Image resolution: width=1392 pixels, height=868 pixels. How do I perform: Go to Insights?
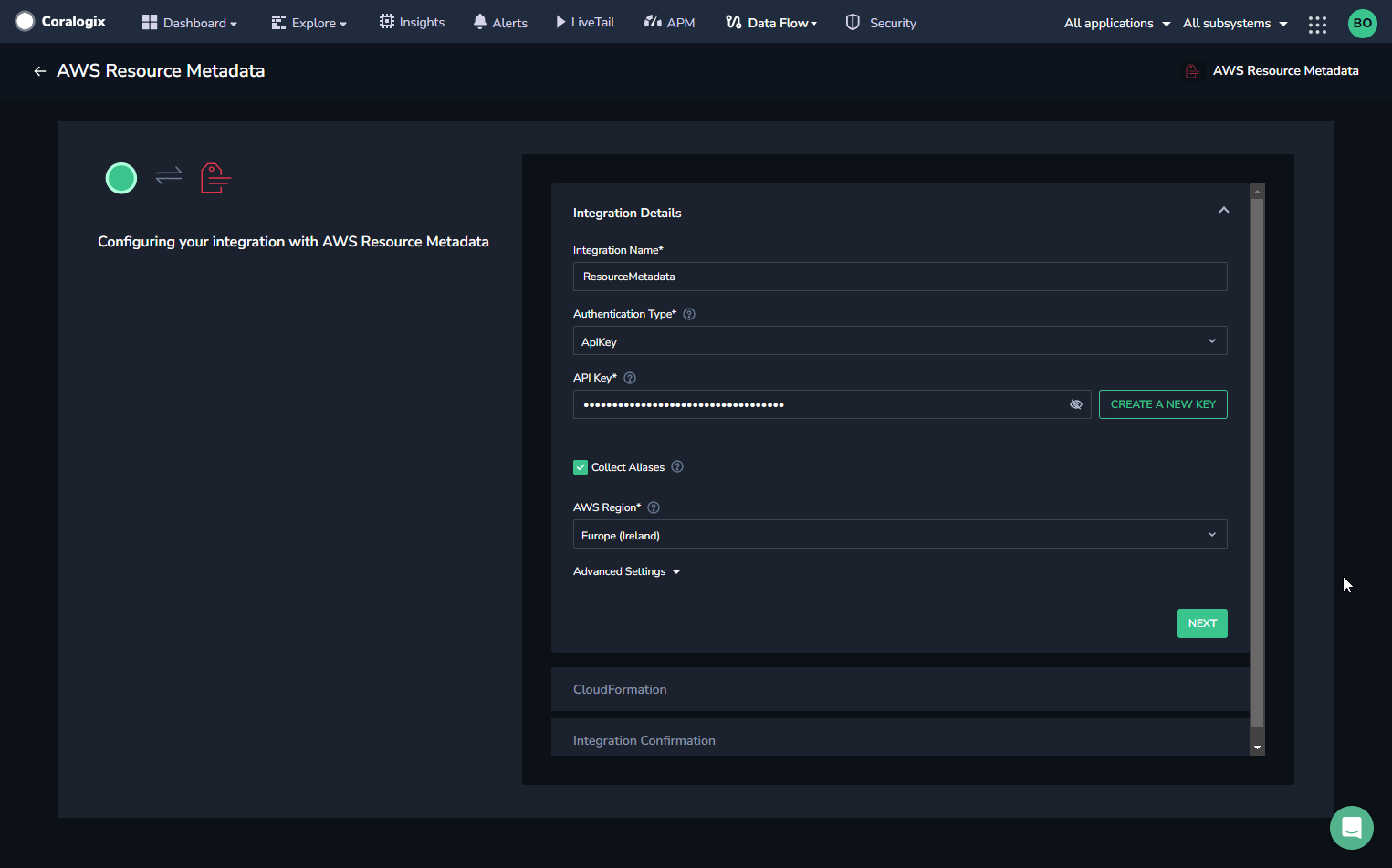(x=412, y=22)
